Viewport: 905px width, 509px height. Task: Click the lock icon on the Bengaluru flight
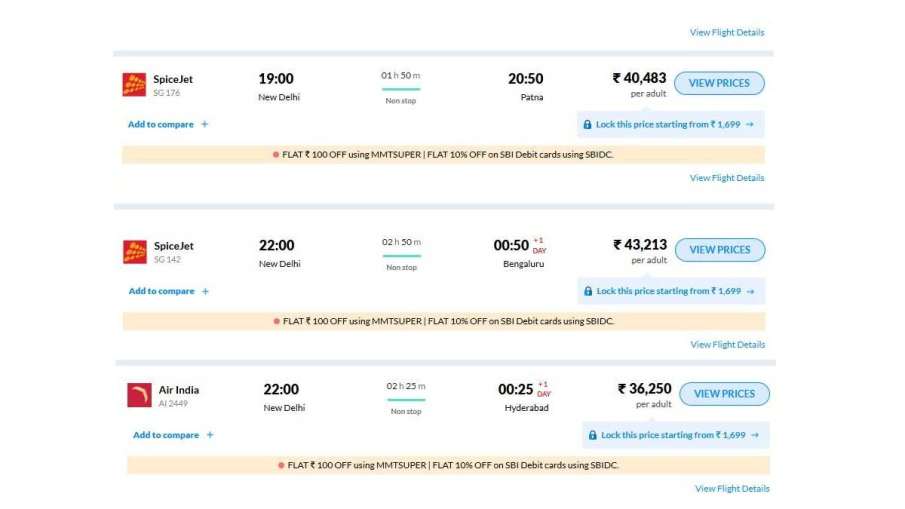[x=587, y=292]
